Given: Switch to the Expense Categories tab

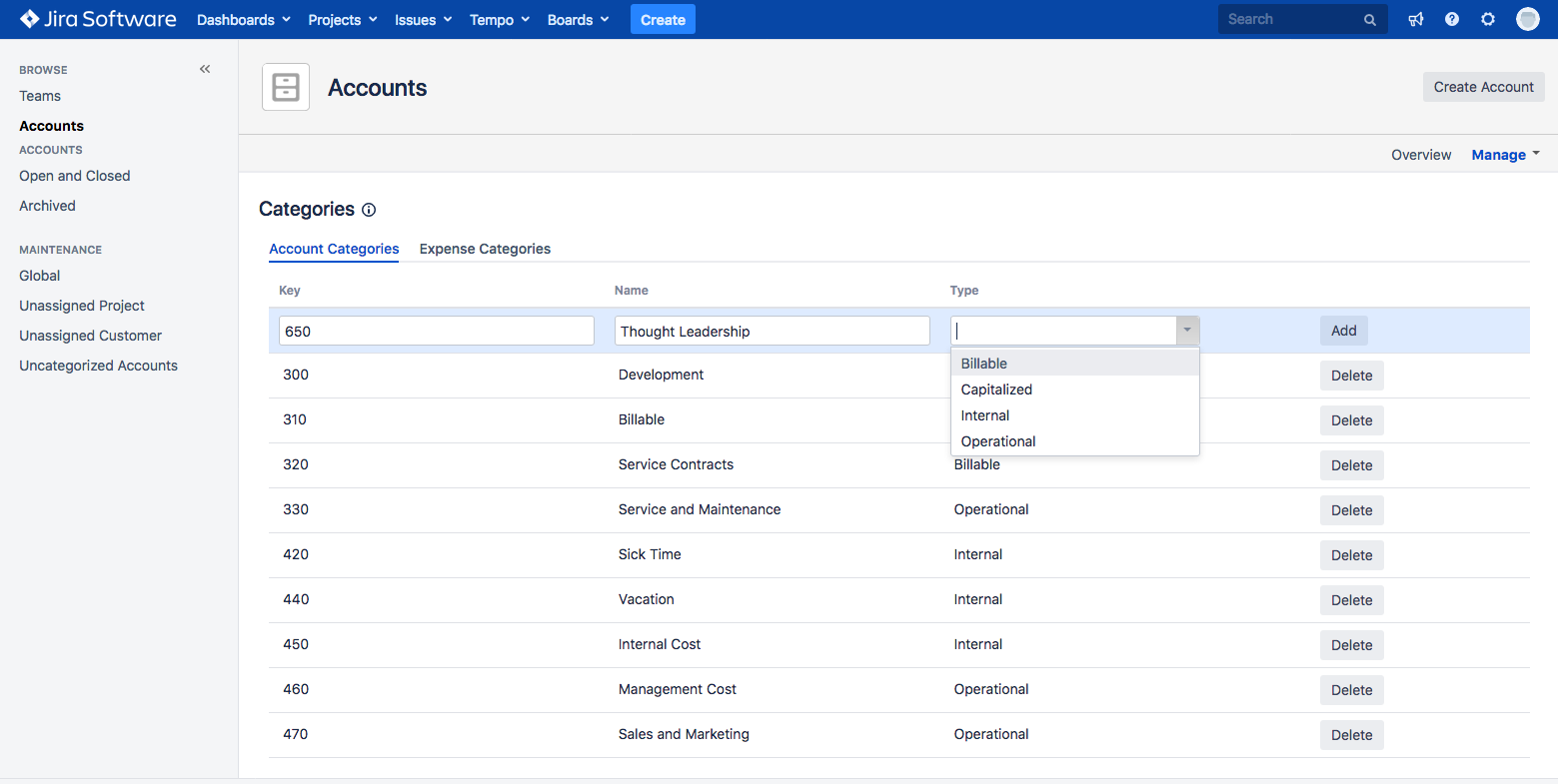Looking at the screenshot, I should tap(485, 249).
